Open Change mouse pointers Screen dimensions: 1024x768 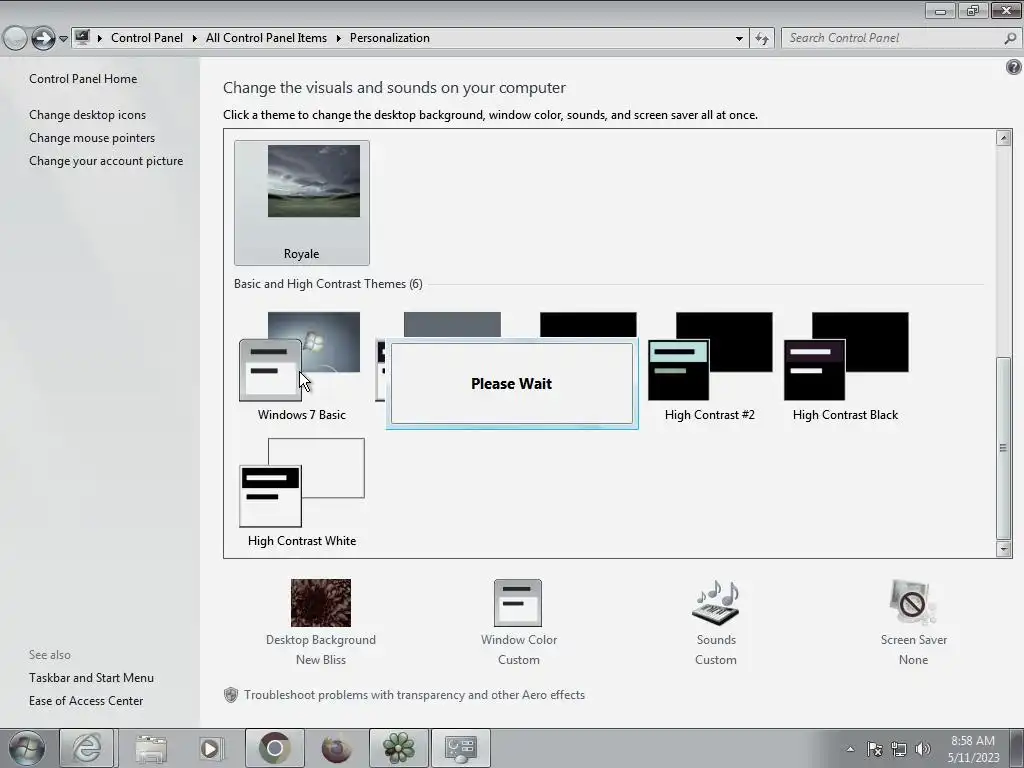92,138
